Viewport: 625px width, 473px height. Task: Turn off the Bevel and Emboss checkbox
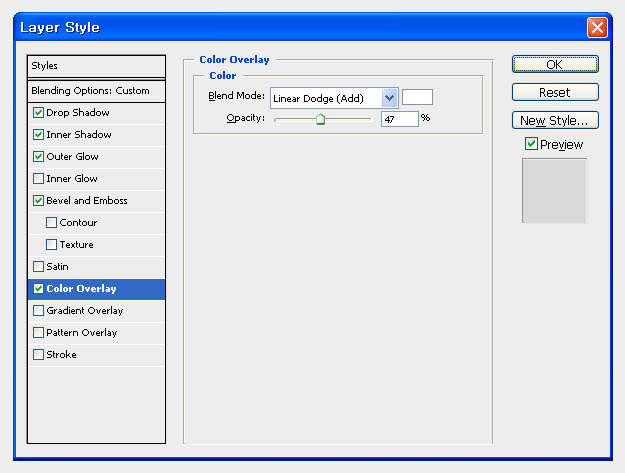tap(38, 200)
